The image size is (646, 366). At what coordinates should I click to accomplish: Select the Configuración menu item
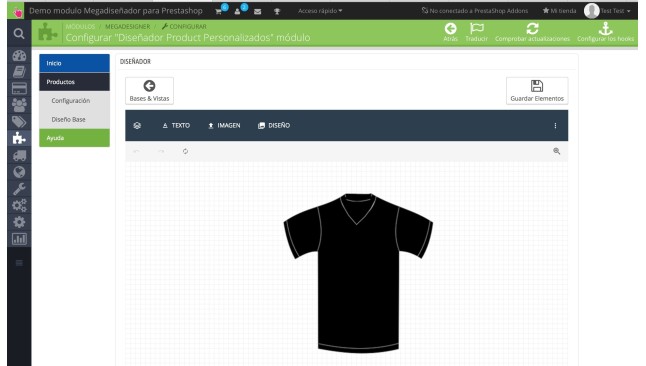click(x=75, y=101)
